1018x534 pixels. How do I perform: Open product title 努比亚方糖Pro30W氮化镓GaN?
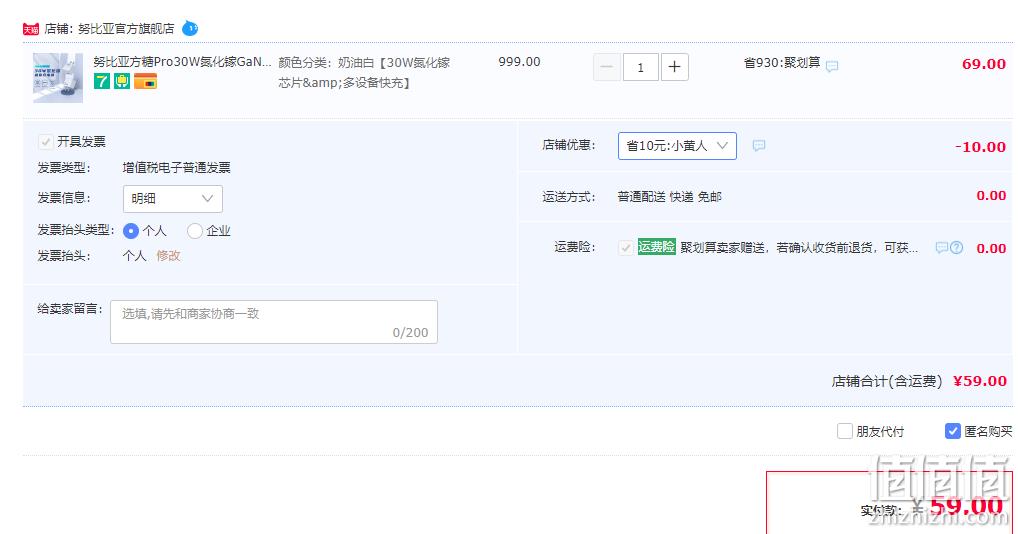(182, 62)
